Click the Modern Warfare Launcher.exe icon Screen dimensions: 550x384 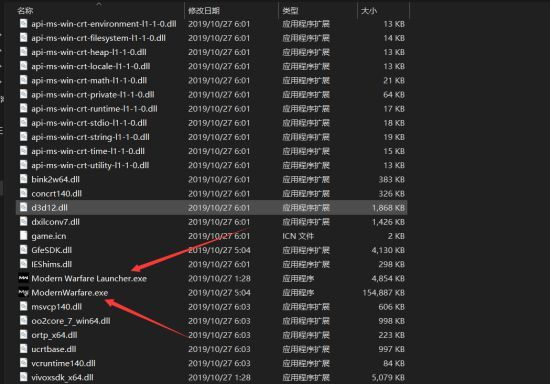[x=24, y=278]
